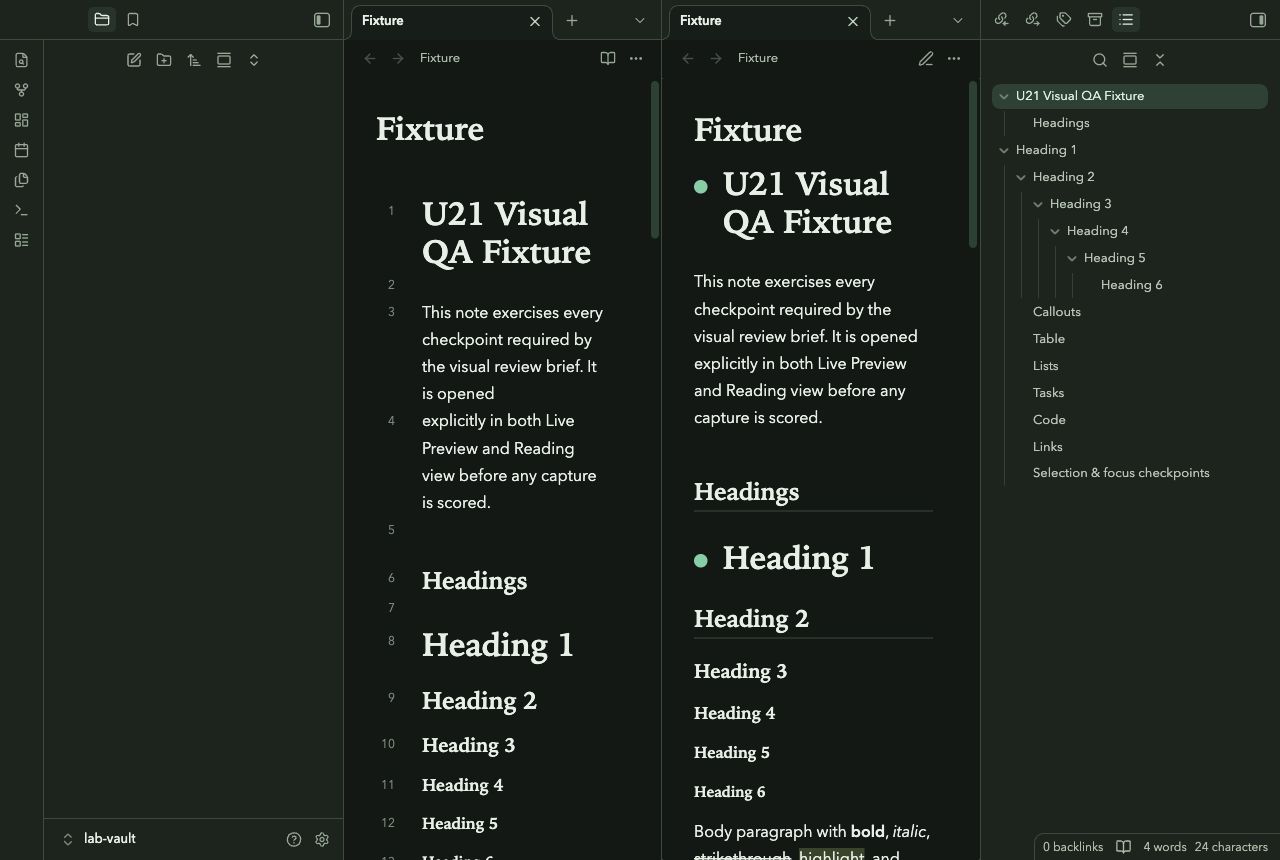Collapse U21 Visual QA Fixture in outline
Image resolution: width=1280 pixels, height=860 pixels.
1004,96
